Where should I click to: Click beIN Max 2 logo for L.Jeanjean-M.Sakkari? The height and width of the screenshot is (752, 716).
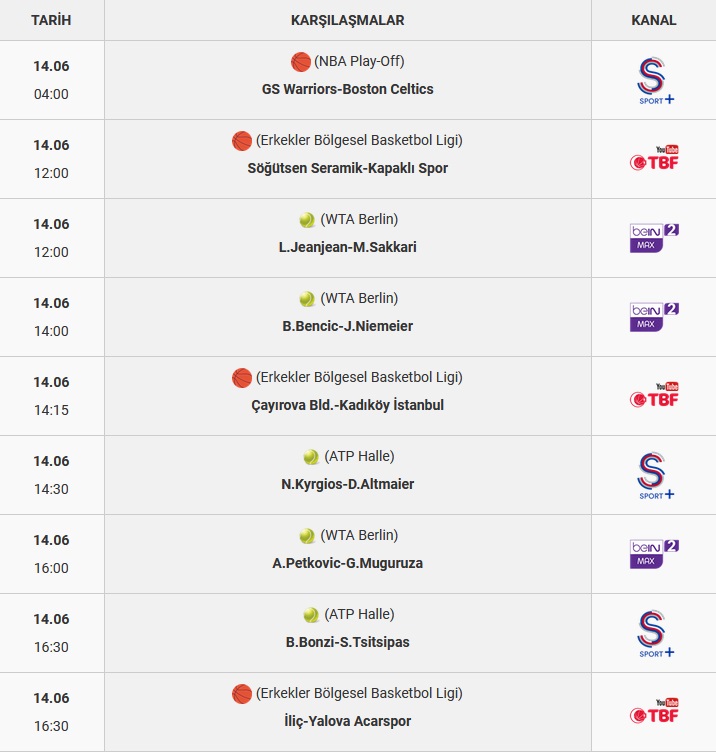click(654, 238)
